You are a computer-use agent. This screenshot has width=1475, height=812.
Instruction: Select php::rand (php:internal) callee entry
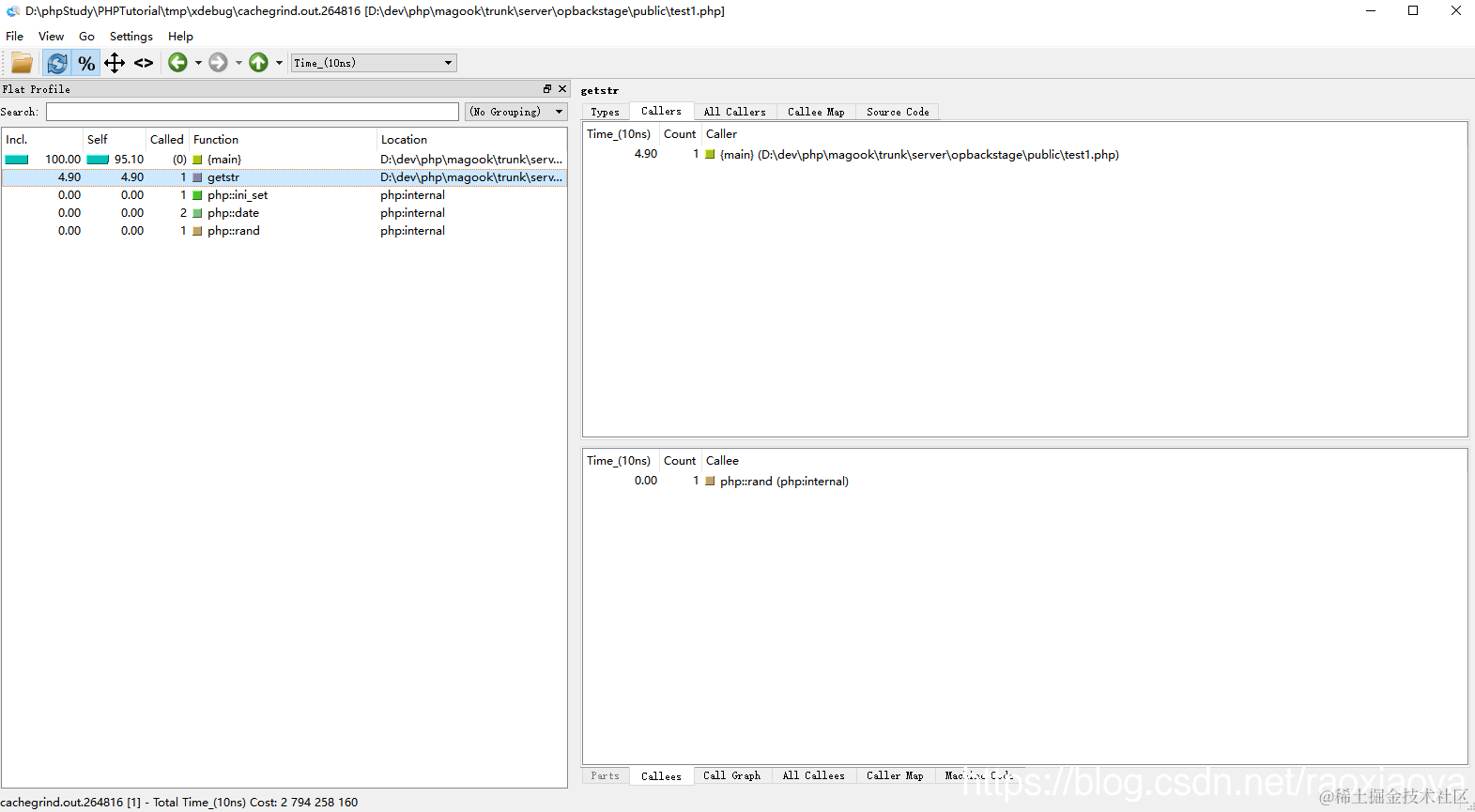coord(1024,482)
